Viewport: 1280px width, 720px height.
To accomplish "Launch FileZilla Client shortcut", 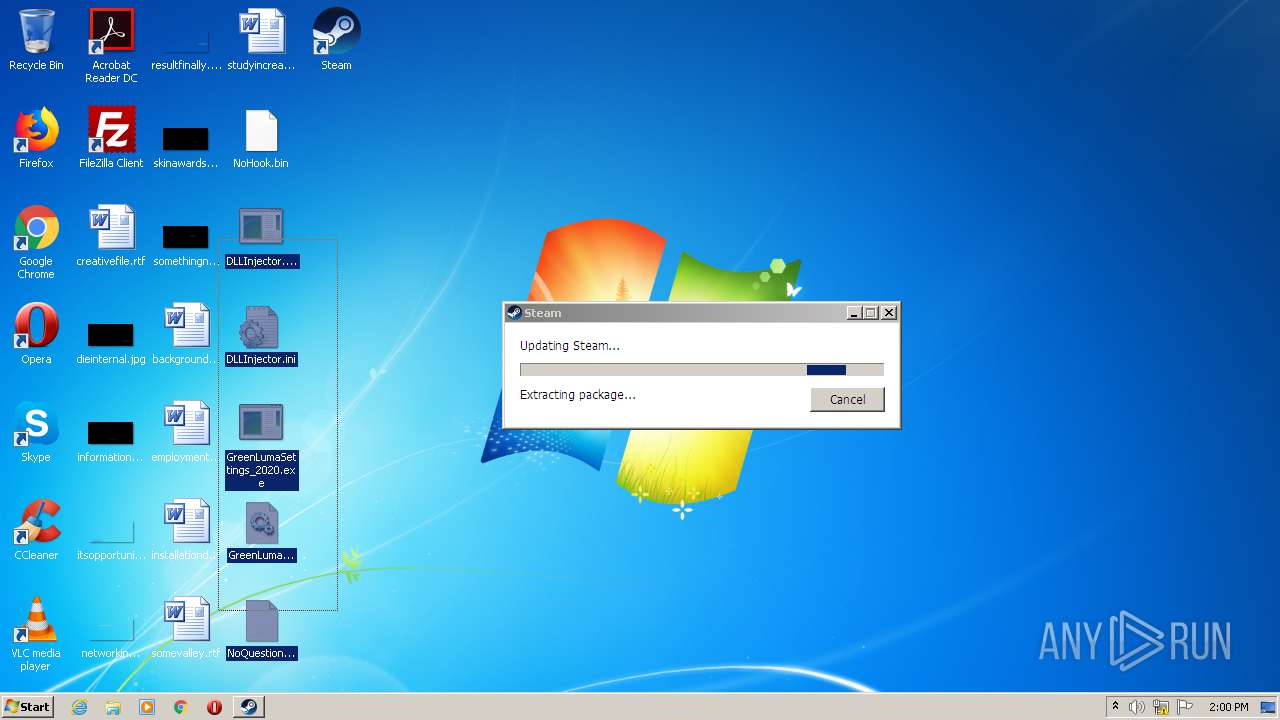I will (x=111, y=138).
